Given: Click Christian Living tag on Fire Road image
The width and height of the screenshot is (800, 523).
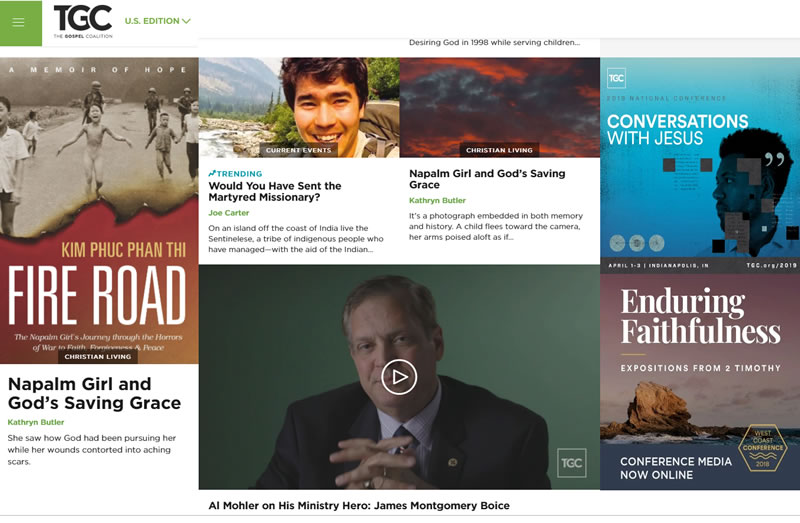Looking at the screenshot, I should [x=99, y=356].
